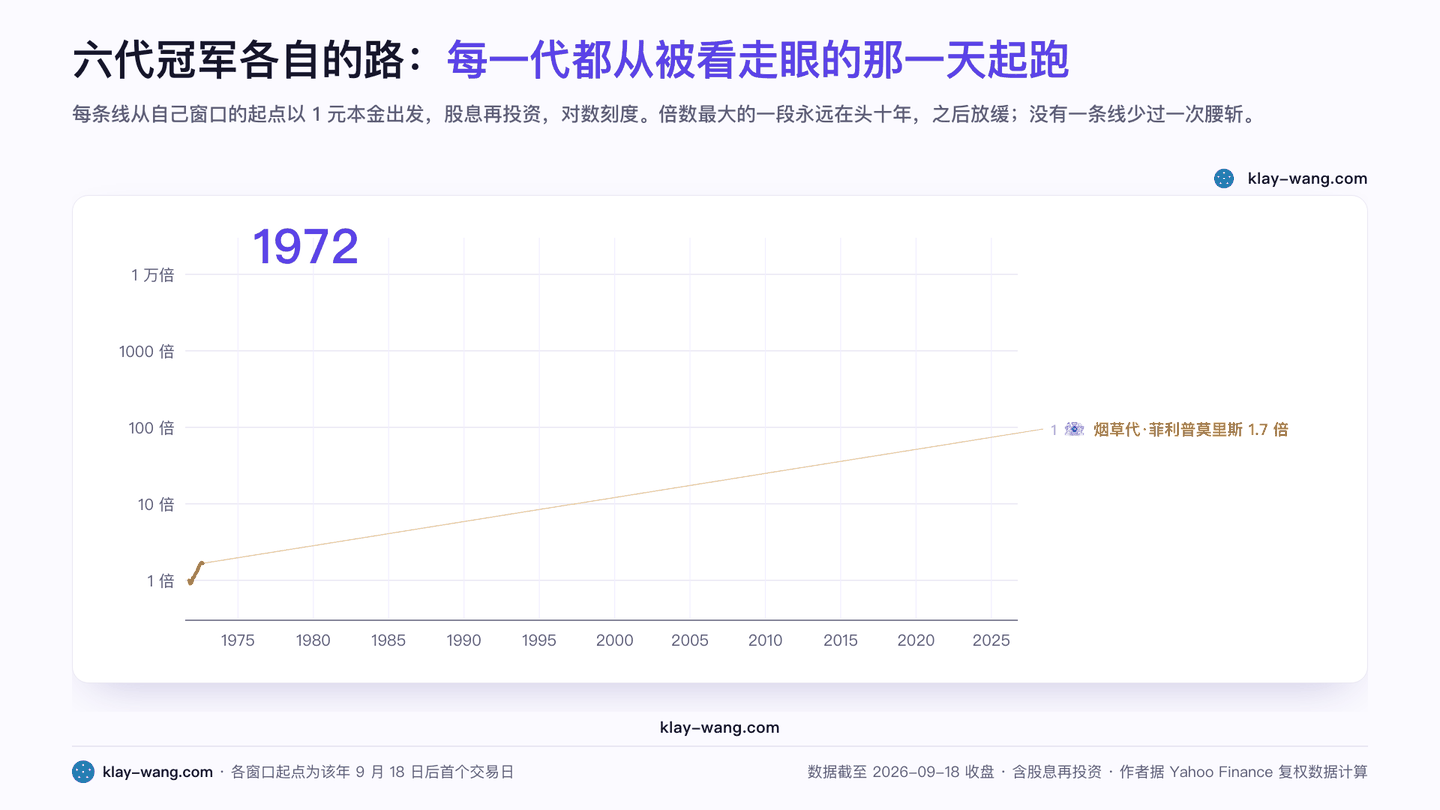The image size is (1440, 810).
Task: Click the small icon beside 烟草代 series label
Action: 1075,430
